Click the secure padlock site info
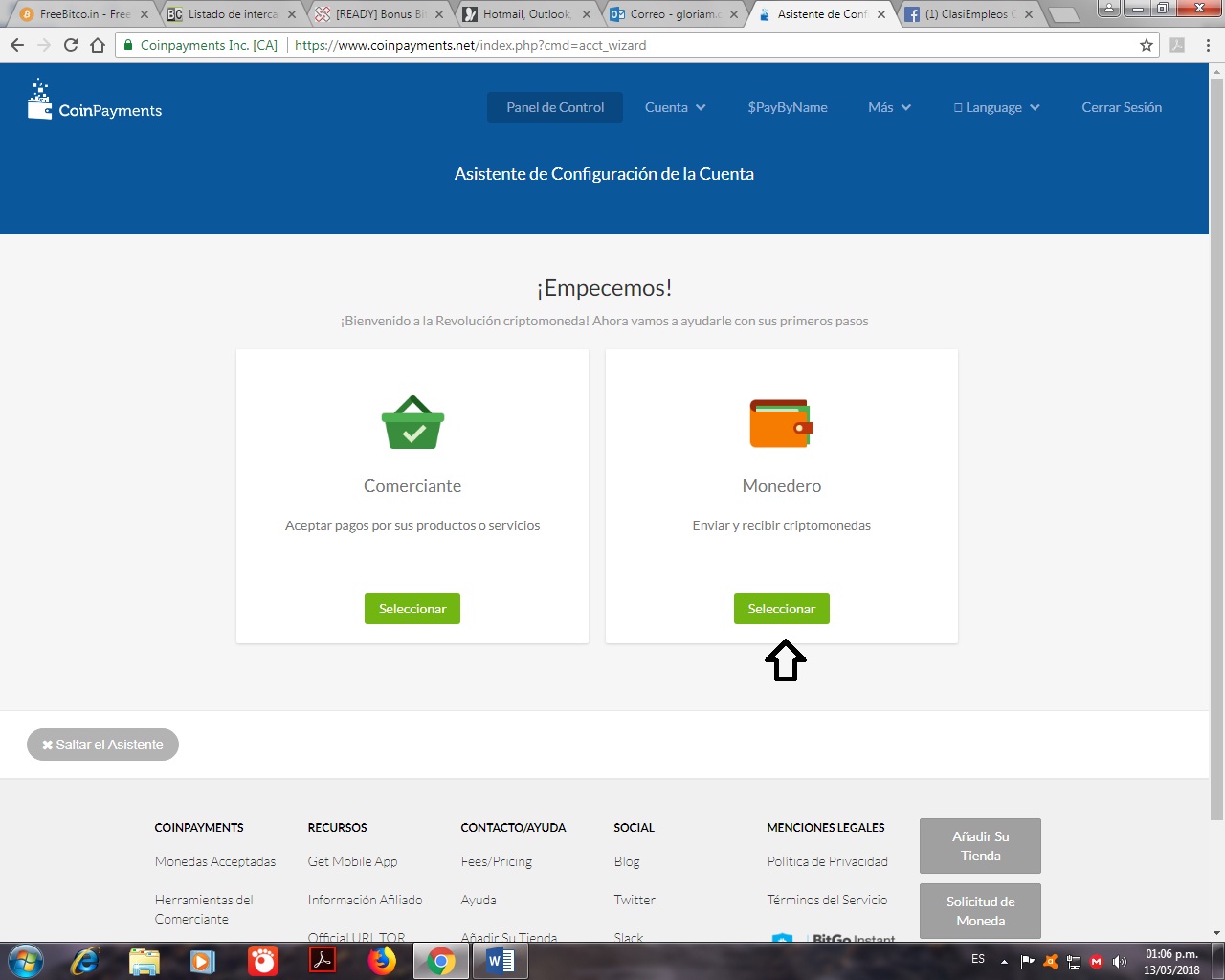The height and width of the screenshot is (980, 1225). point(128,45)
